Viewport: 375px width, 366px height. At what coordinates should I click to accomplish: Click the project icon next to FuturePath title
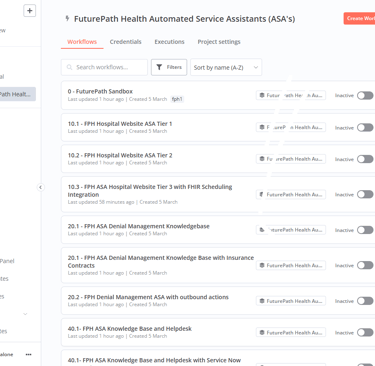click(x=67, y=18)
